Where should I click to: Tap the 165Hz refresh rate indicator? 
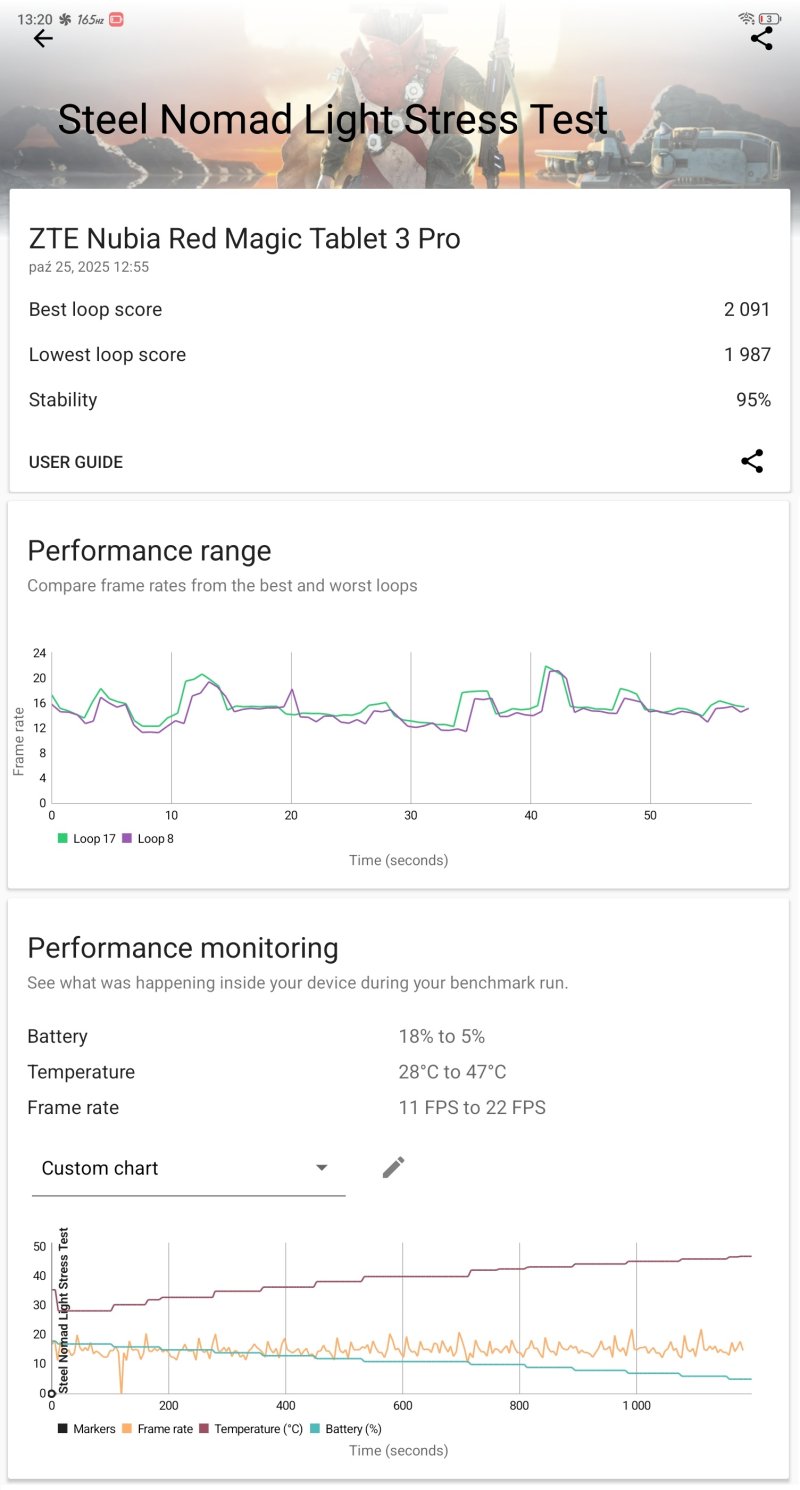click(x=90, y=19)
